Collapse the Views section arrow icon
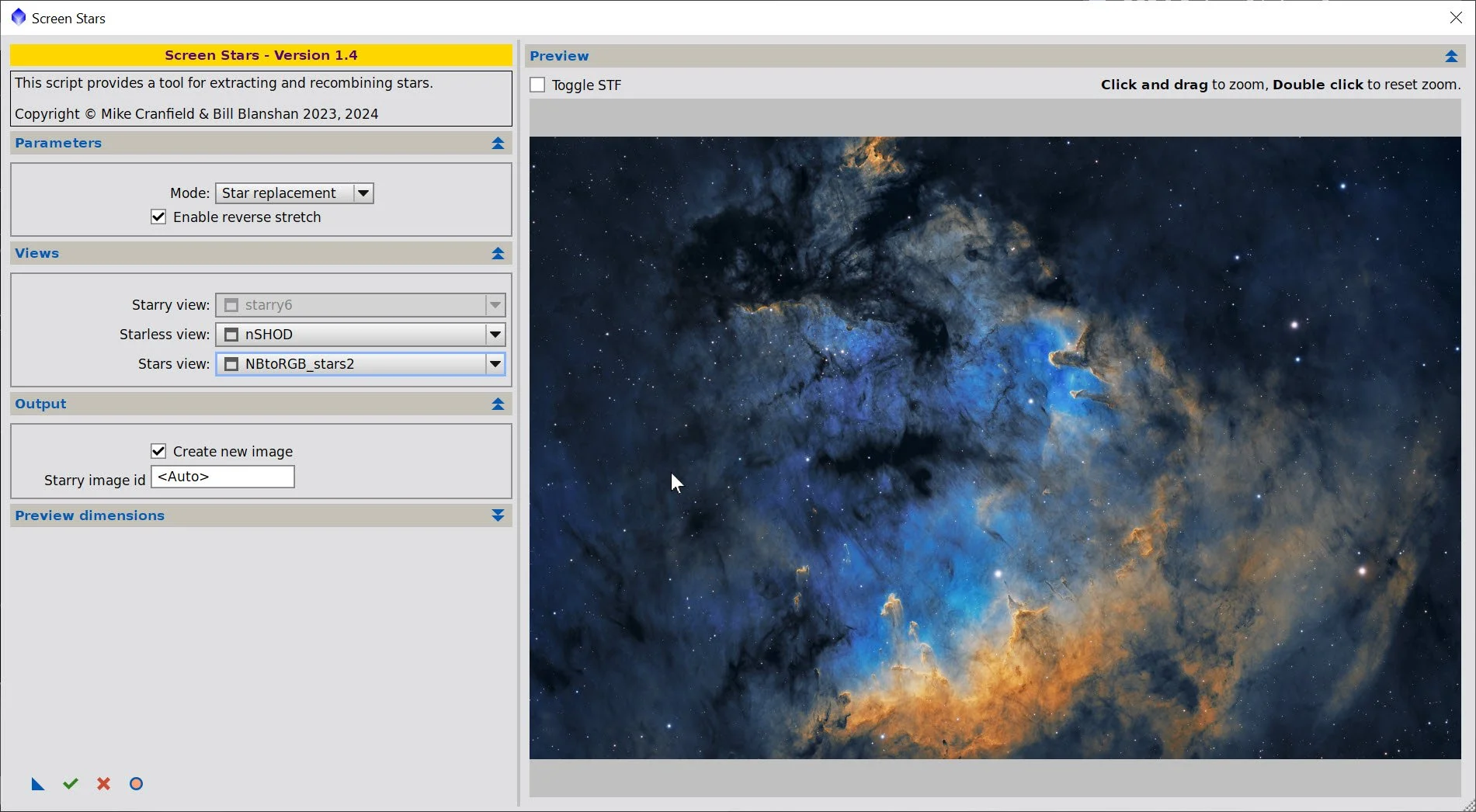 (x=498, y=254)
